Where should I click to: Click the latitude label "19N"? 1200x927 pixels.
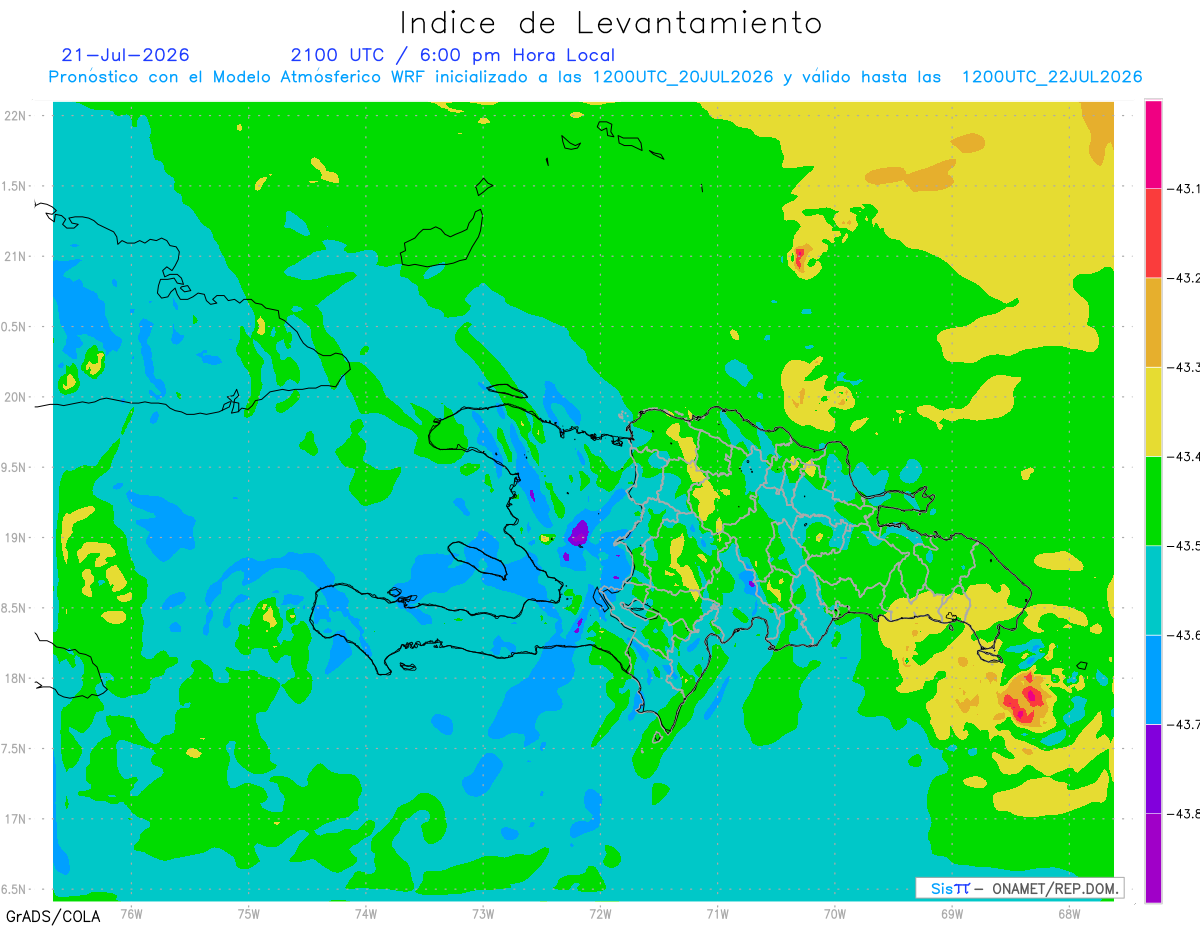[x=17, y=538]
